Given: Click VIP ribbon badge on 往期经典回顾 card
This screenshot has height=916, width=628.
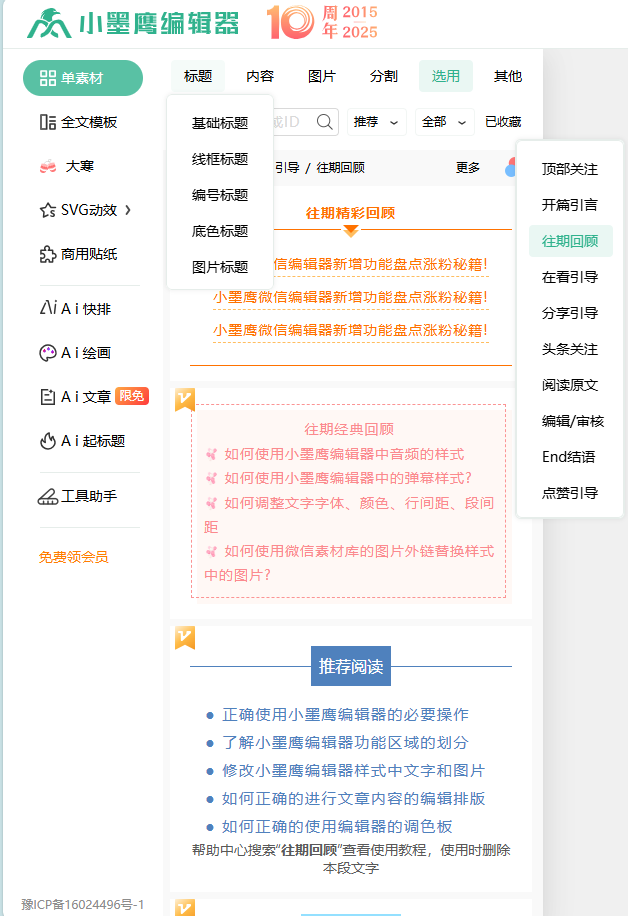Looking at the screenshot, I should coord(185,400).
